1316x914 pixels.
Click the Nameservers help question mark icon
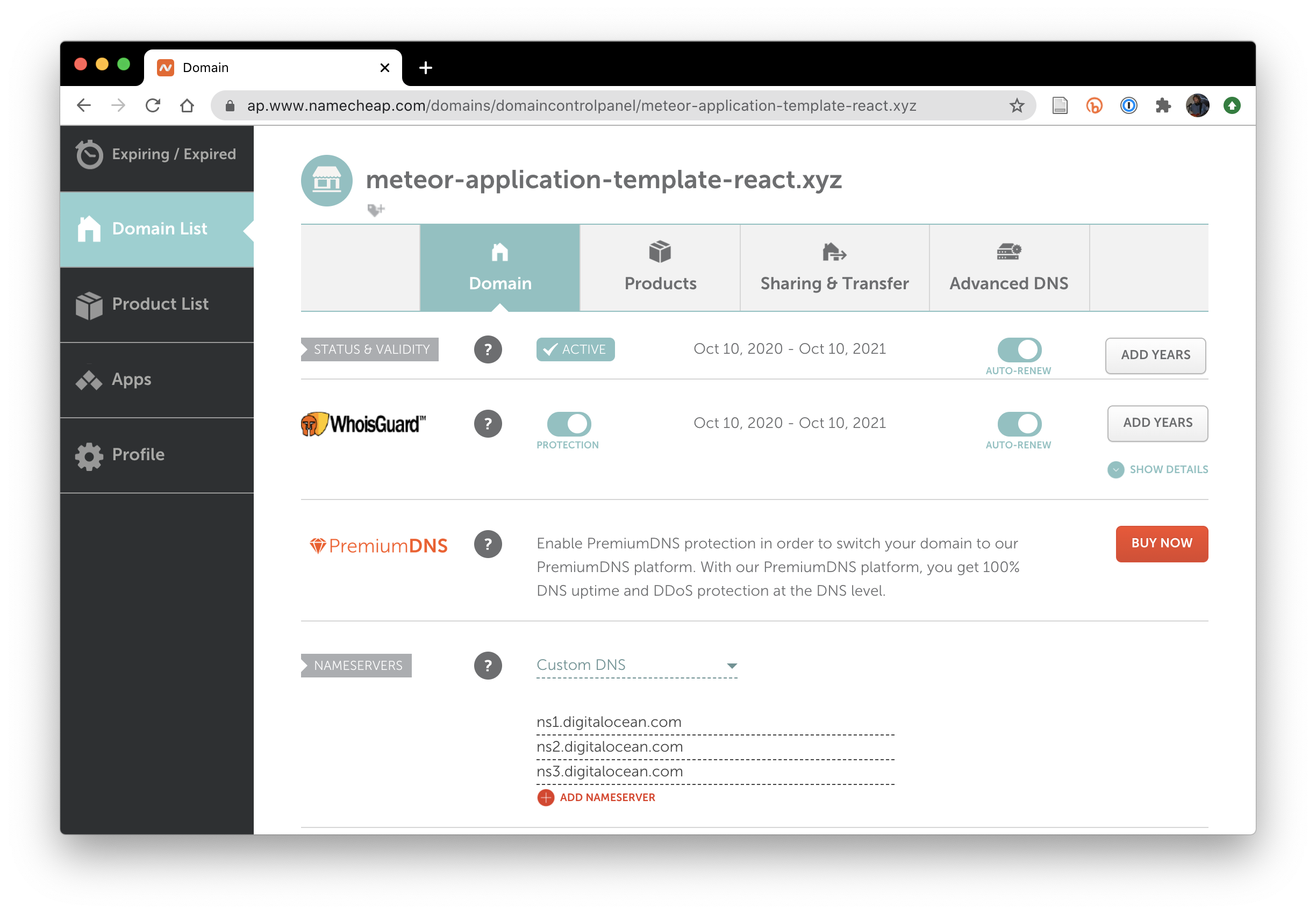[488, 666]
